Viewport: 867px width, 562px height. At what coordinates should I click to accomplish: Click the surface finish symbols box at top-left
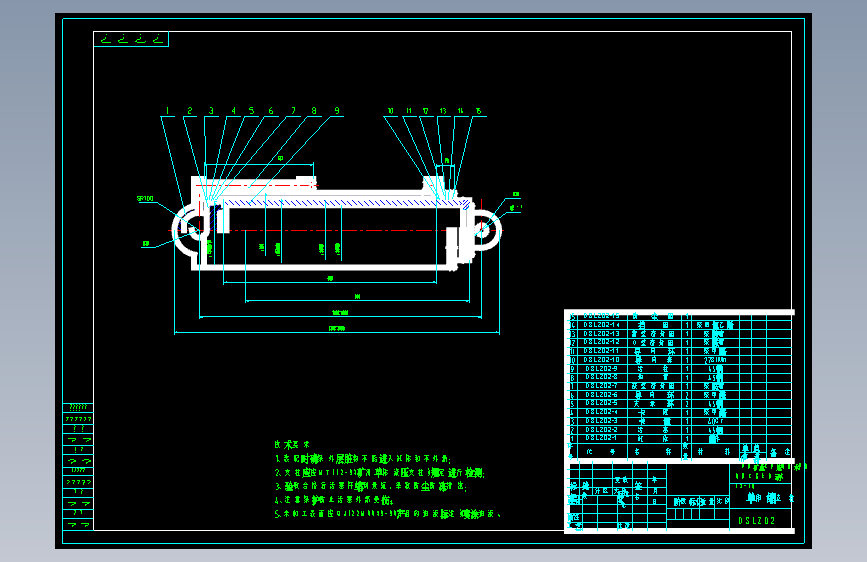131,39
